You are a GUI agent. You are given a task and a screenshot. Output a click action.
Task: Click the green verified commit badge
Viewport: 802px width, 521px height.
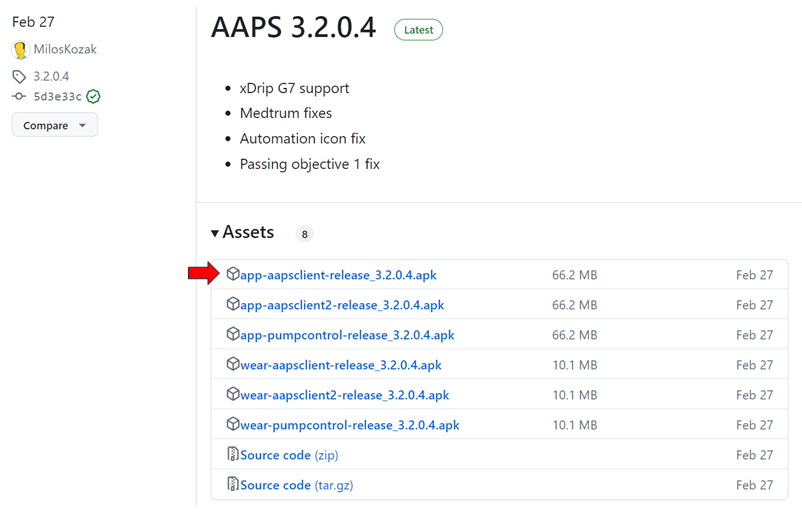tap(93, 96)
